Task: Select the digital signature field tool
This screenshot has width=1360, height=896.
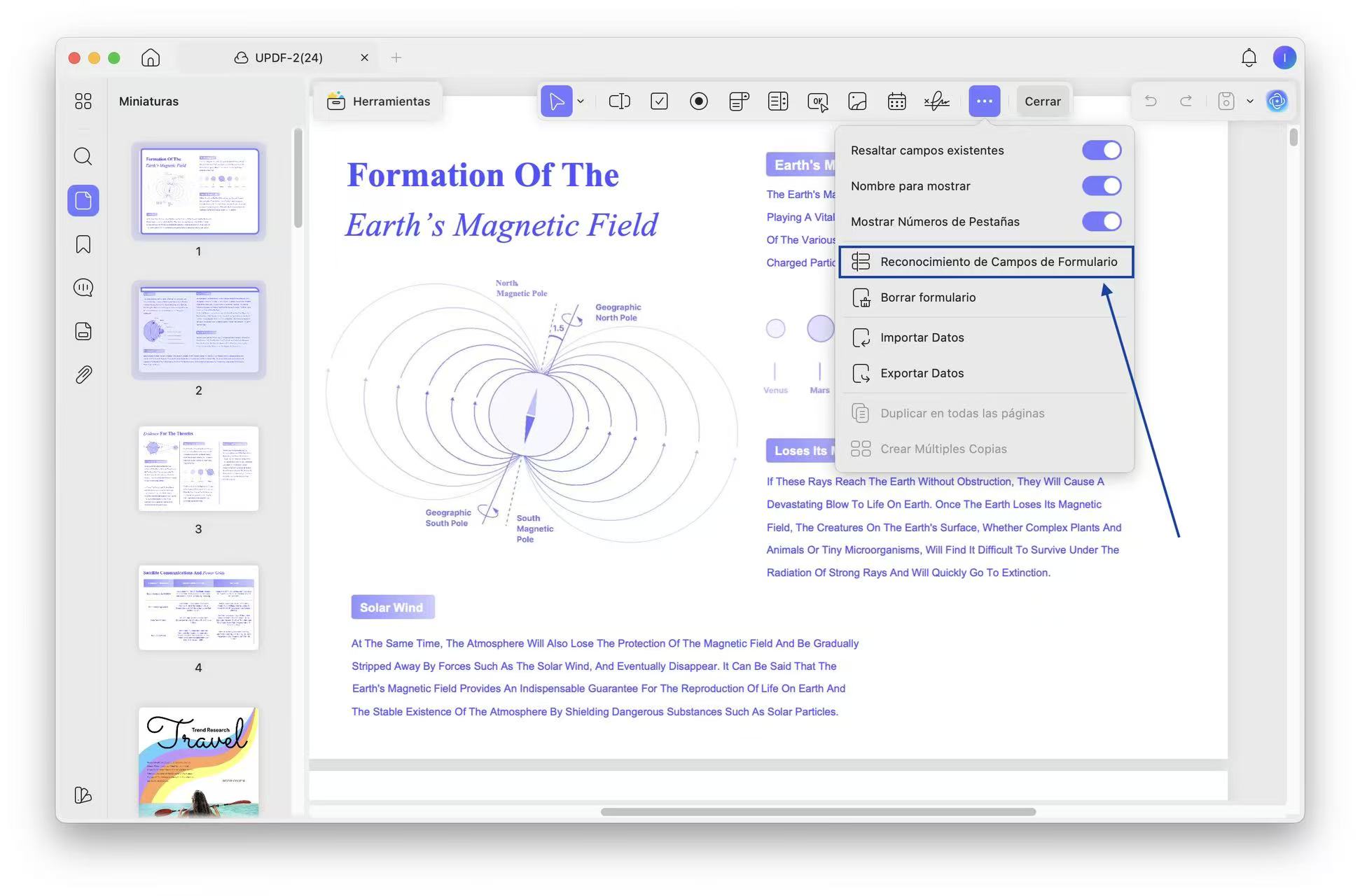Action: click(936, 101)
